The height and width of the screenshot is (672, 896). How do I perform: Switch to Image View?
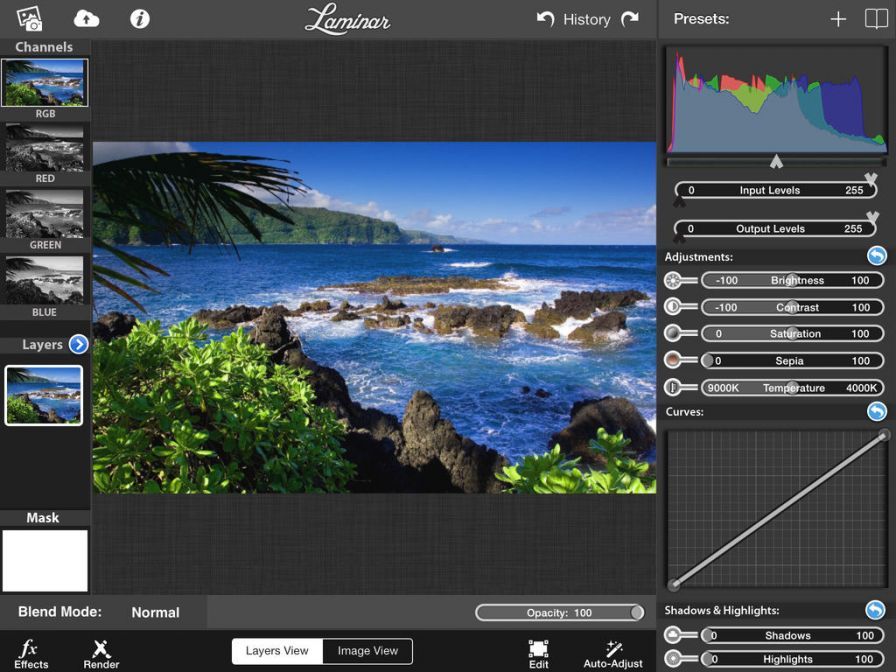367,650
